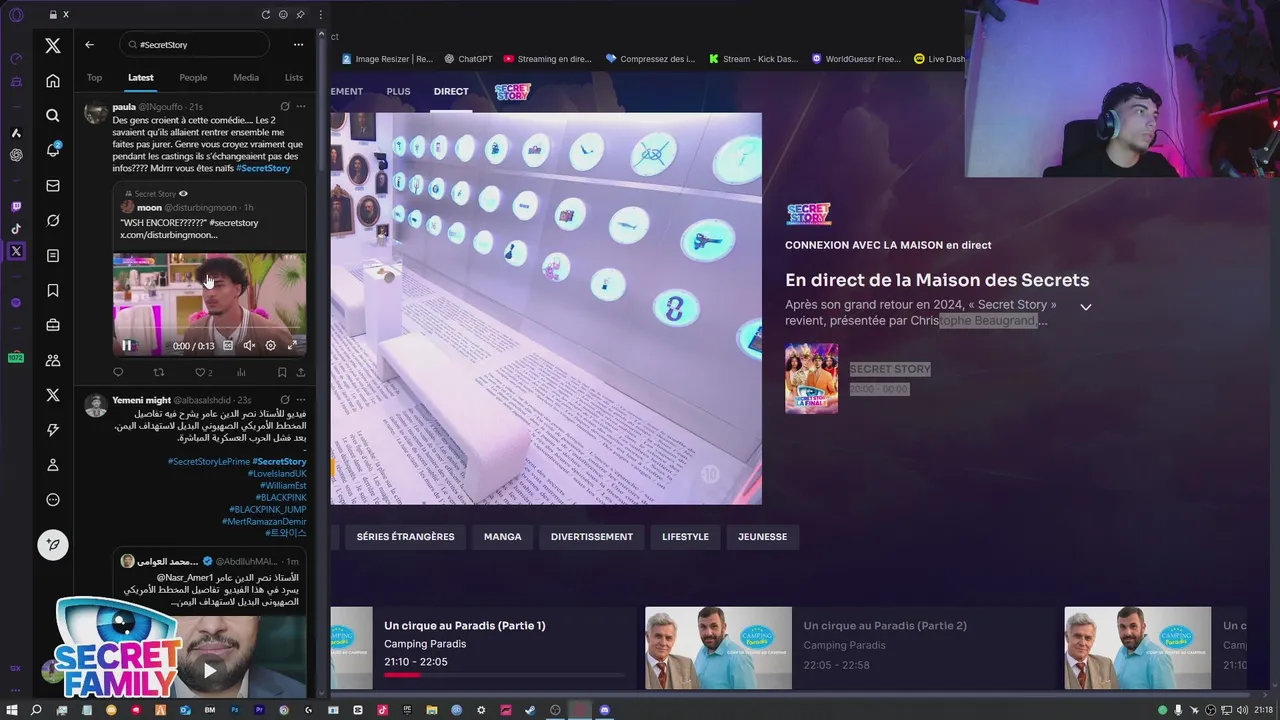The image size is (1280, 720).
Task: Open the Windows Start menu
Action: tap(12, 710)
